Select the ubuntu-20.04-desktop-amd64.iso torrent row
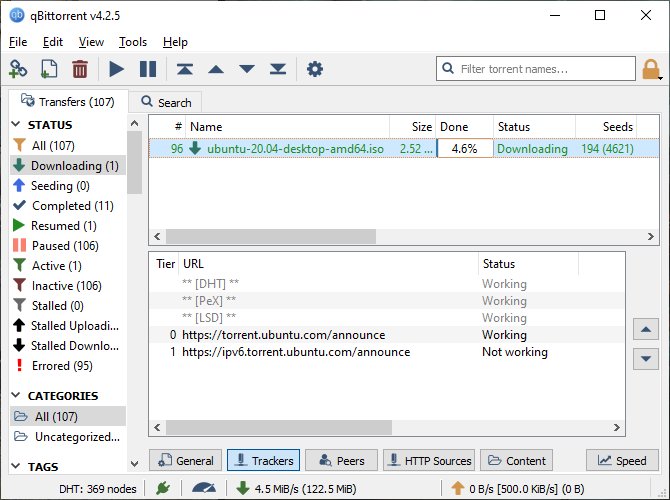Image resolution: width=670 pixels, height=500 pixels. coord(403,149)
